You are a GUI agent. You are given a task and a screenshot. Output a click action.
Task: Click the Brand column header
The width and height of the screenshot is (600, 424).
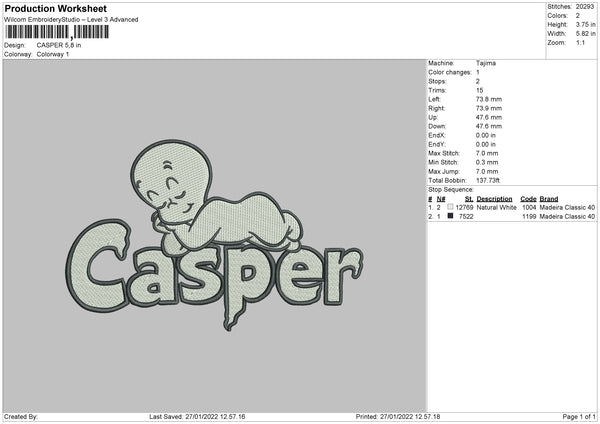tap(549, 199)
